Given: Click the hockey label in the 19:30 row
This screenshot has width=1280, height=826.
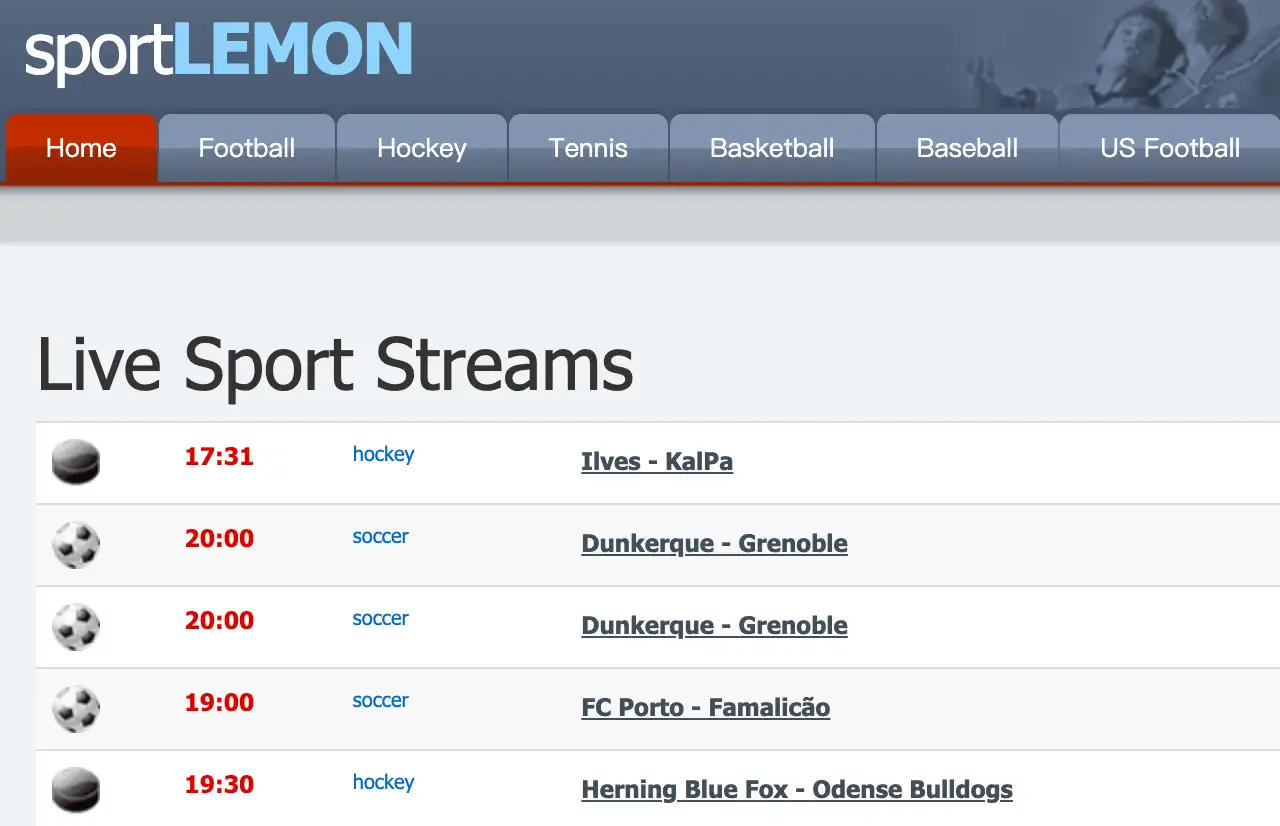Looking at the screenshot, I should (383, 782).
